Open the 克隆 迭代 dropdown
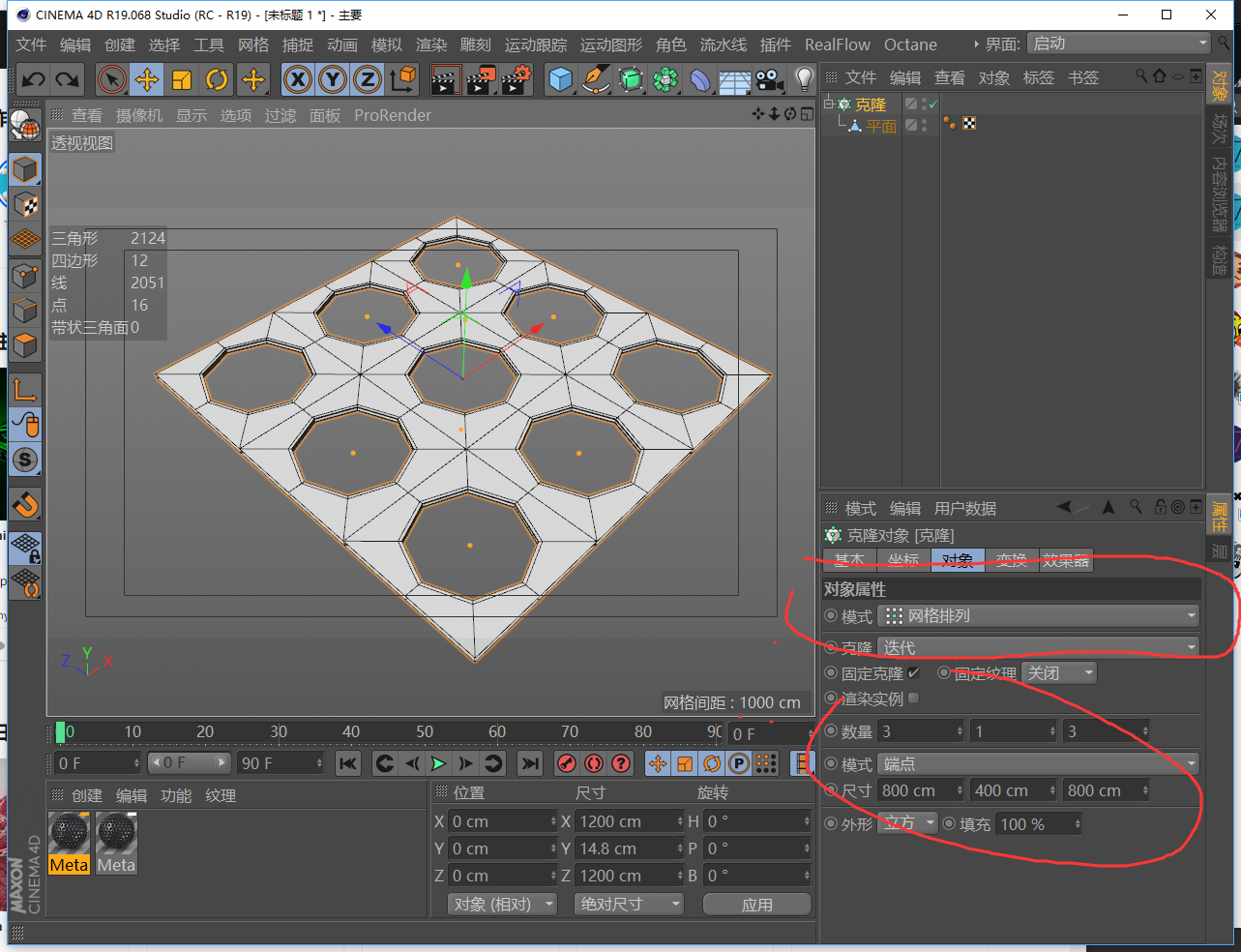This screenshot has width=1241, height=952. (x=1039, y=647)
